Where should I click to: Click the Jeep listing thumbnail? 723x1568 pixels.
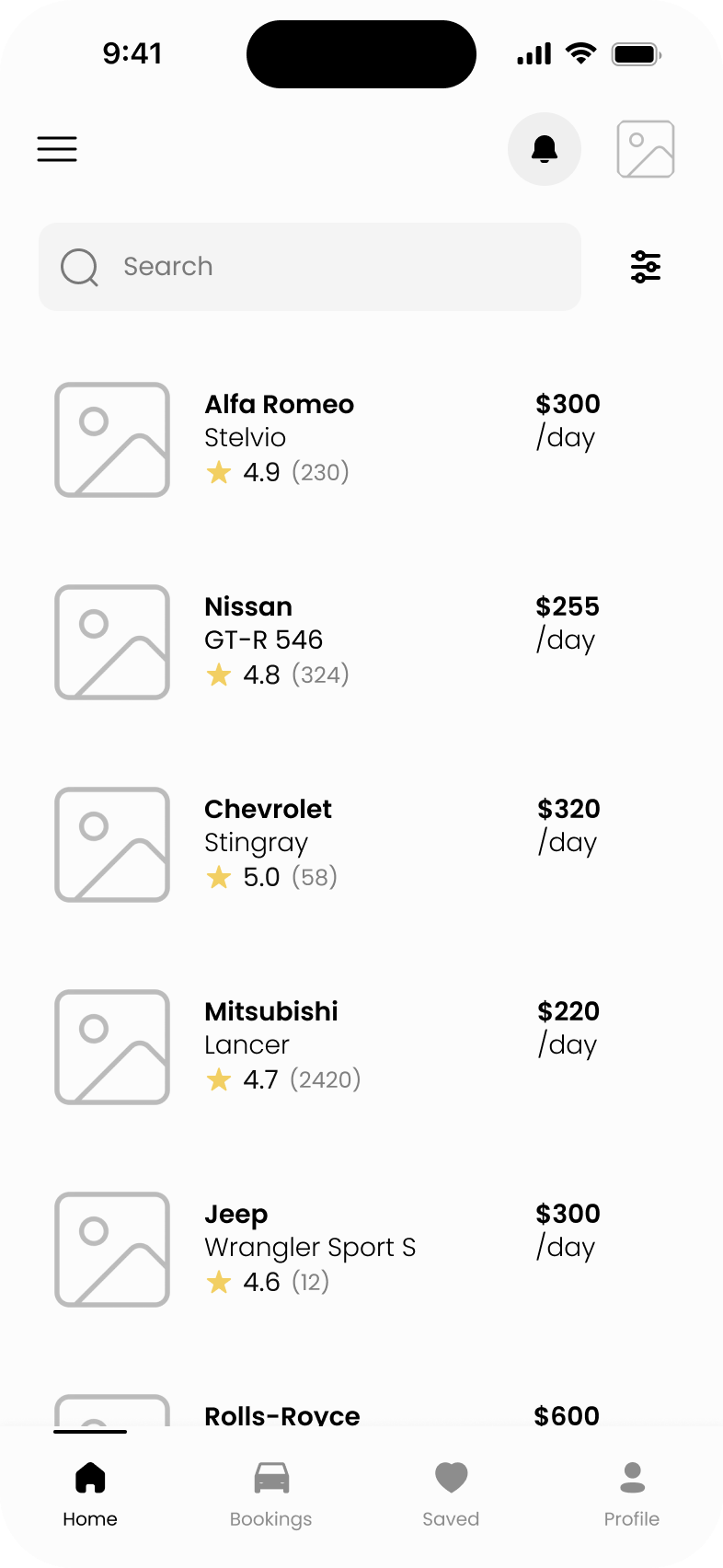point(112,1250)
